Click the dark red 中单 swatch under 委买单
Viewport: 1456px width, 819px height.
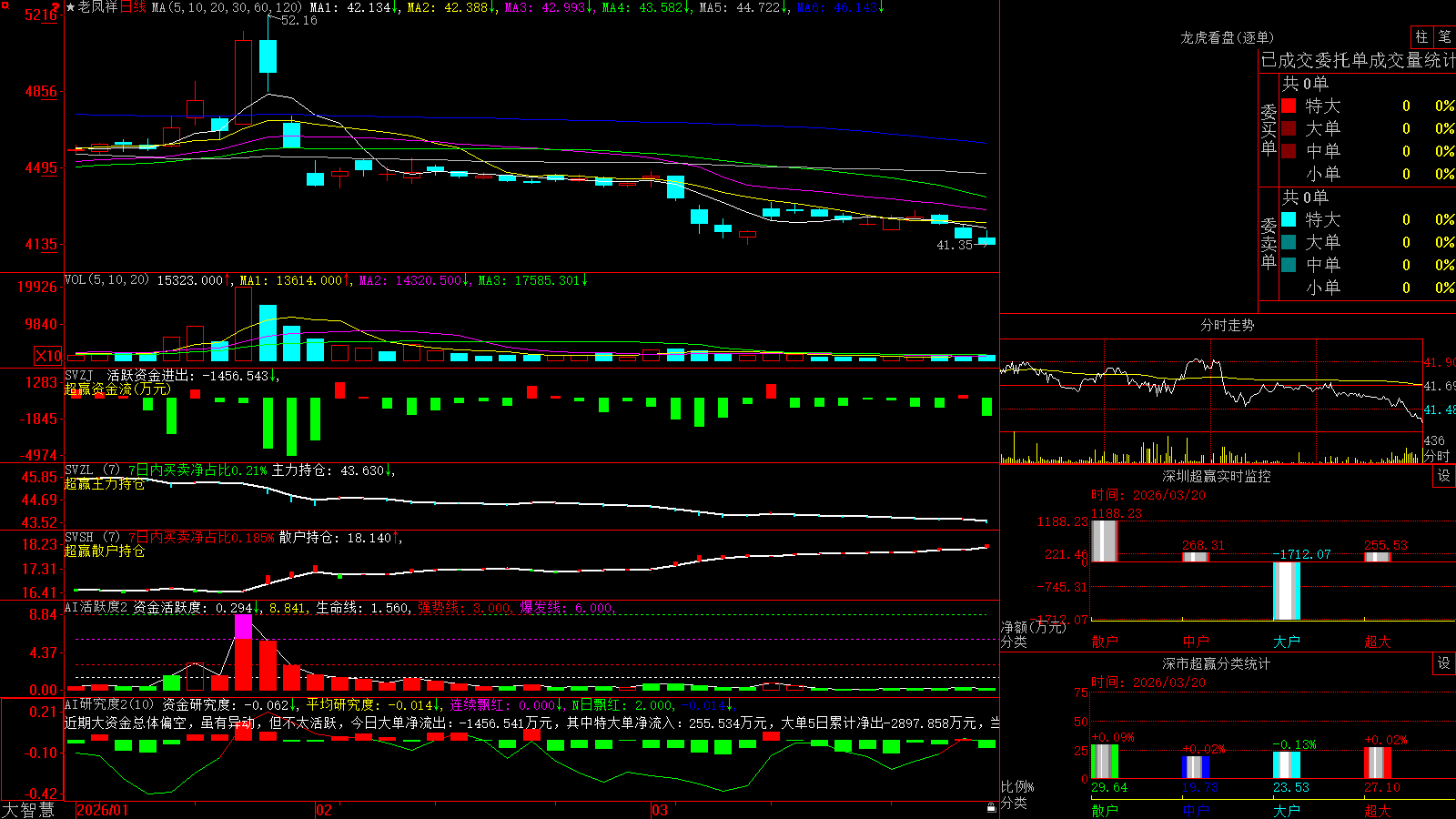(x=1289, y=151)
